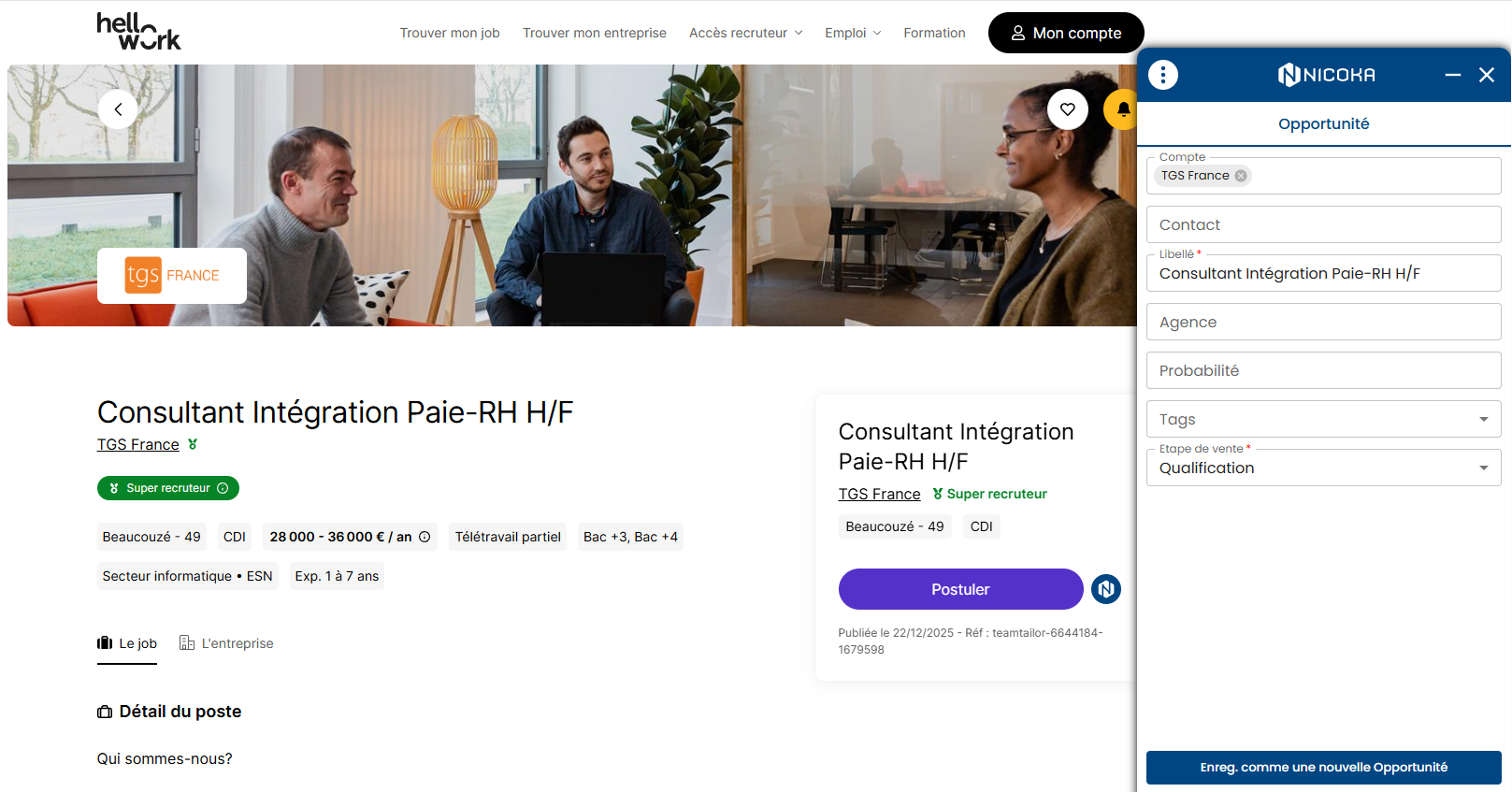Open Mon compte account button
The width and height of the screenshot is (1512, 792).
point(1066,33)
